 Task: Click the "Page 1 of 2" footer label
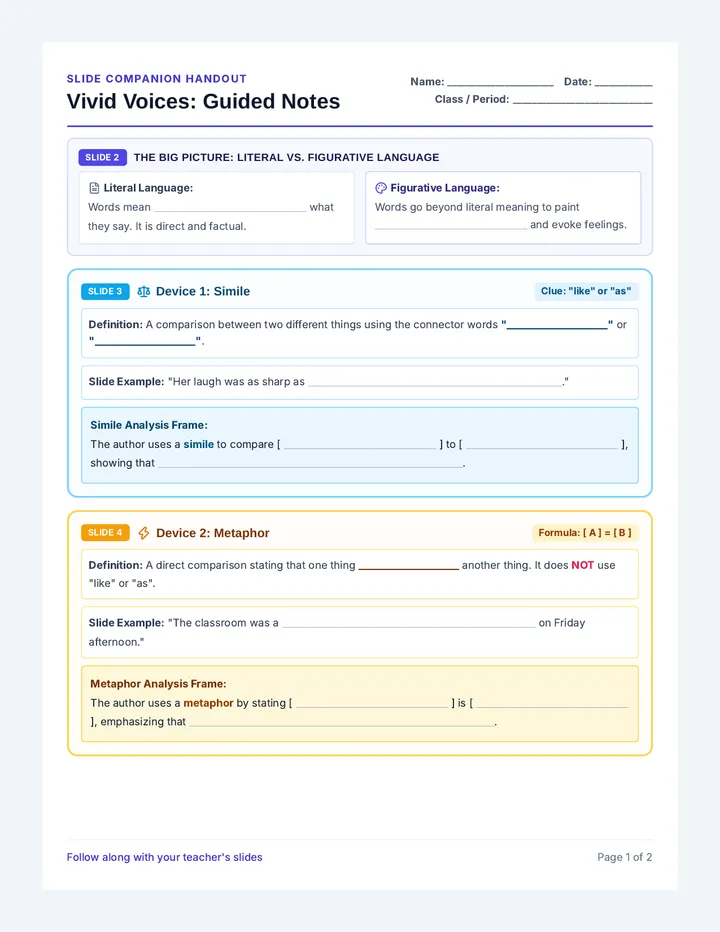[x=624, y=857]
